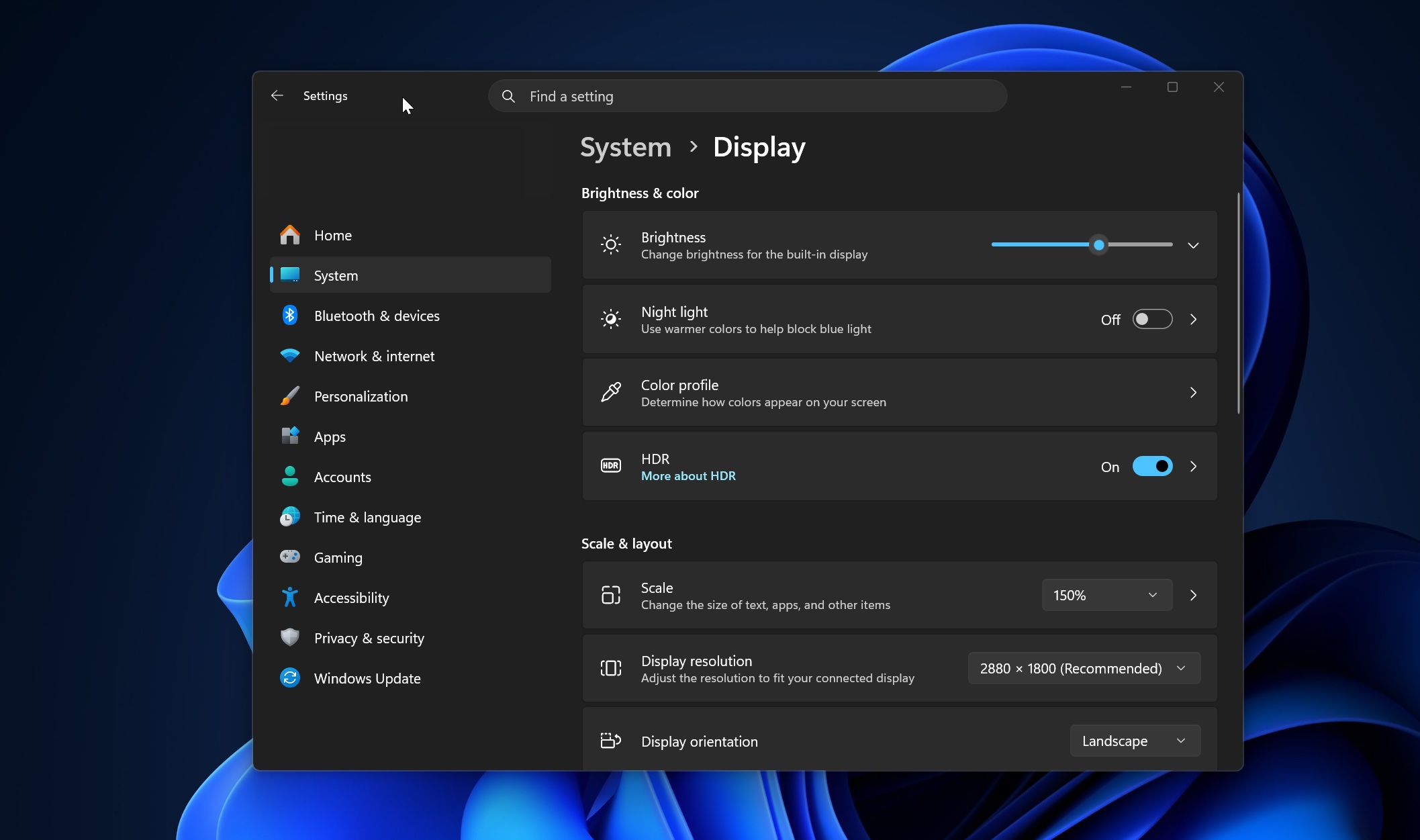This screenshot has width=1420, height=840.
Task: Click the Display orientation icon
Action: [610, 741]
